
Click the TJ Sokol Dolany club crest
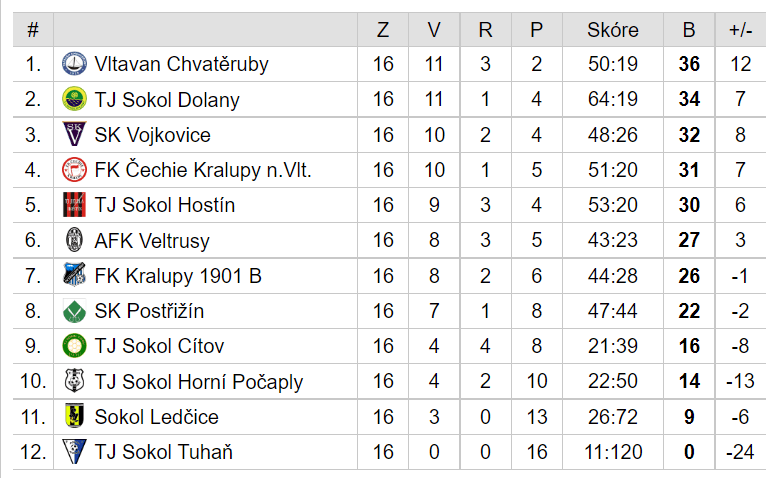[x=74, y=99]
